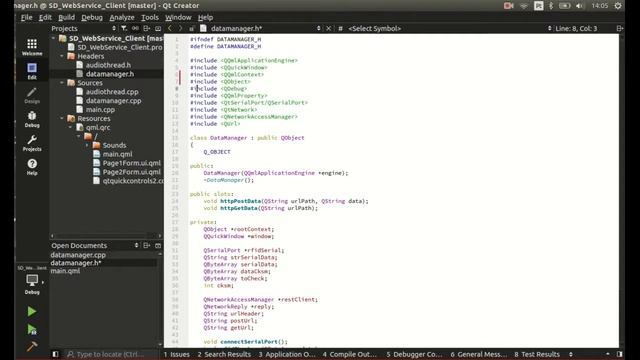Collapse the SD_WebService_Client project node
640x360 pixels.
tap(53, 38)
